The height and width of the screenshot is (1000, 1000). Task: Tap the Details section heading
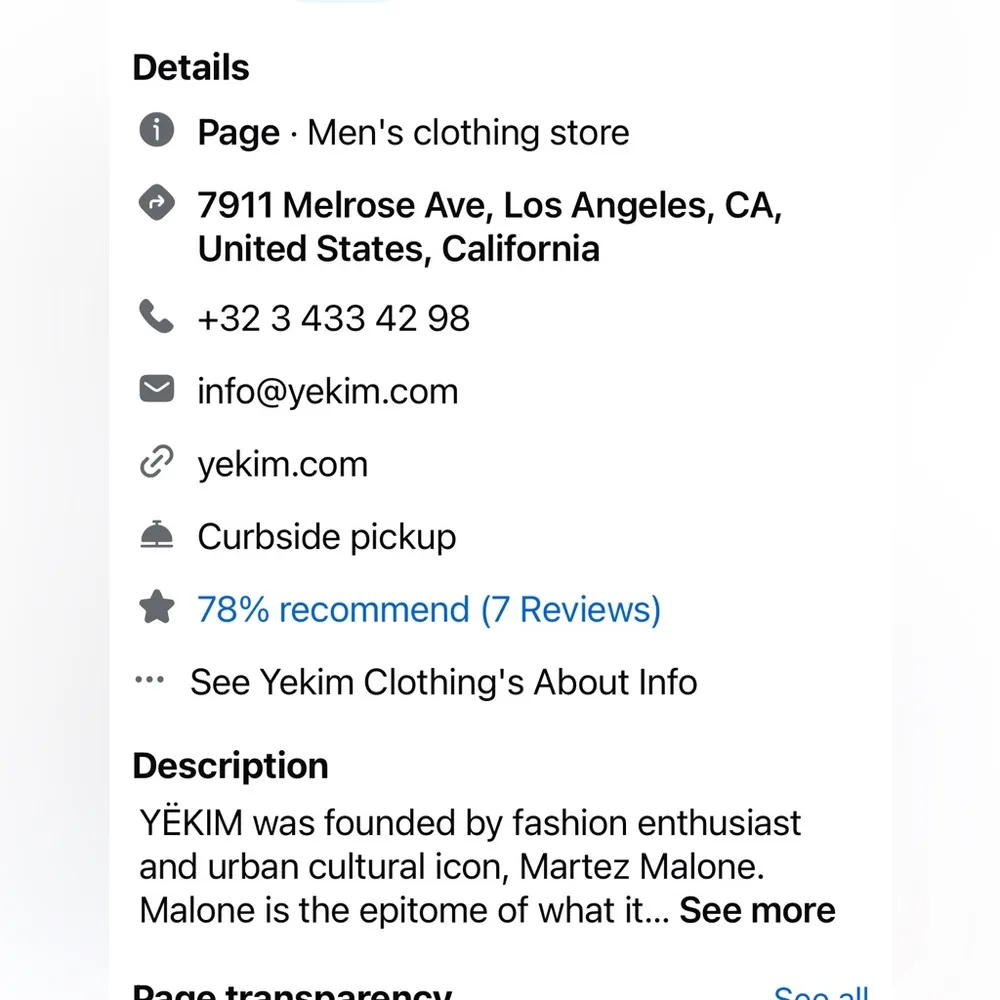click(191, 68)
